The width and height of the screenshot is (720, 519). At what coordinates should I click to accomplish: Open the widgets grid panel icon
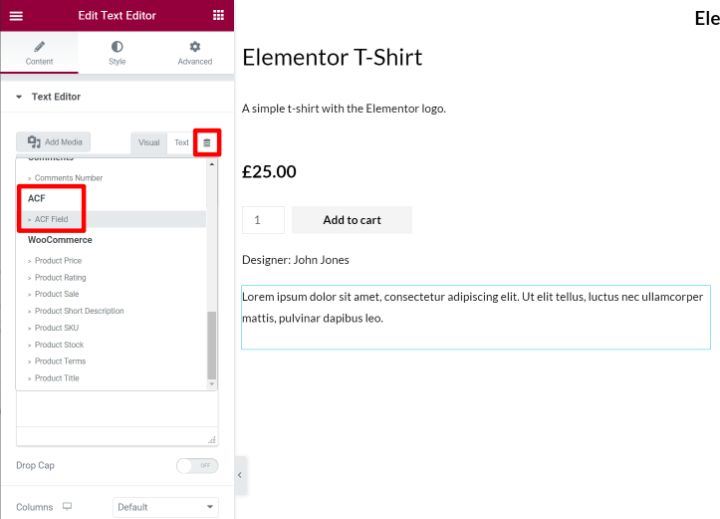[x=218, y=15]
